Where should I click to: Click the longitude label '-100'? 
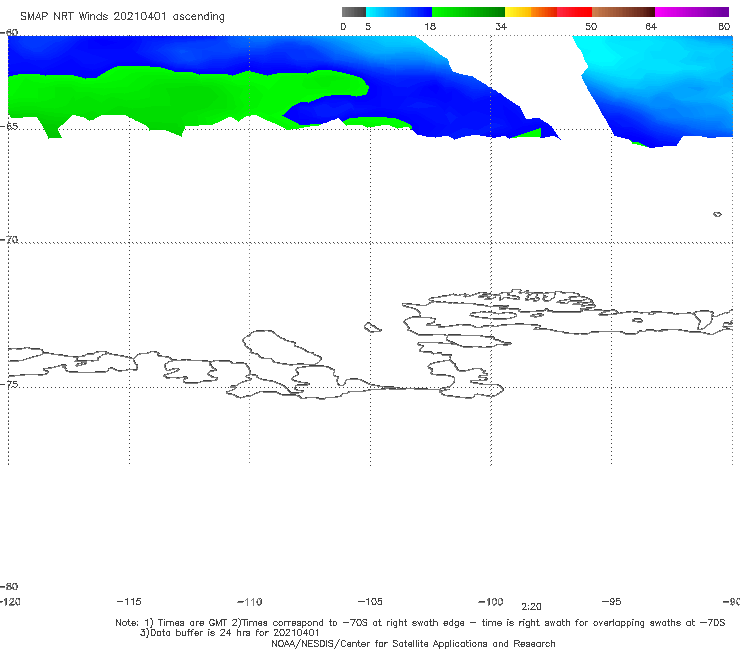coord(491,601)
